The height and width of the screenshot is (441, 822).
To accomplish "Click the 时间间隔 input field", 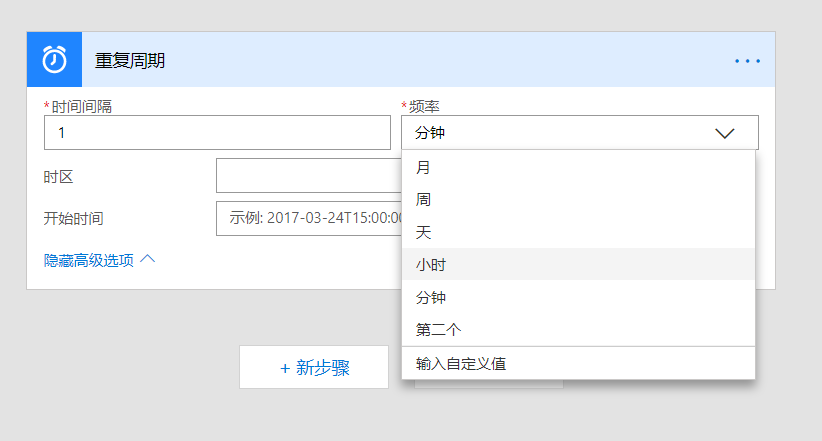I will click(217, 132).
